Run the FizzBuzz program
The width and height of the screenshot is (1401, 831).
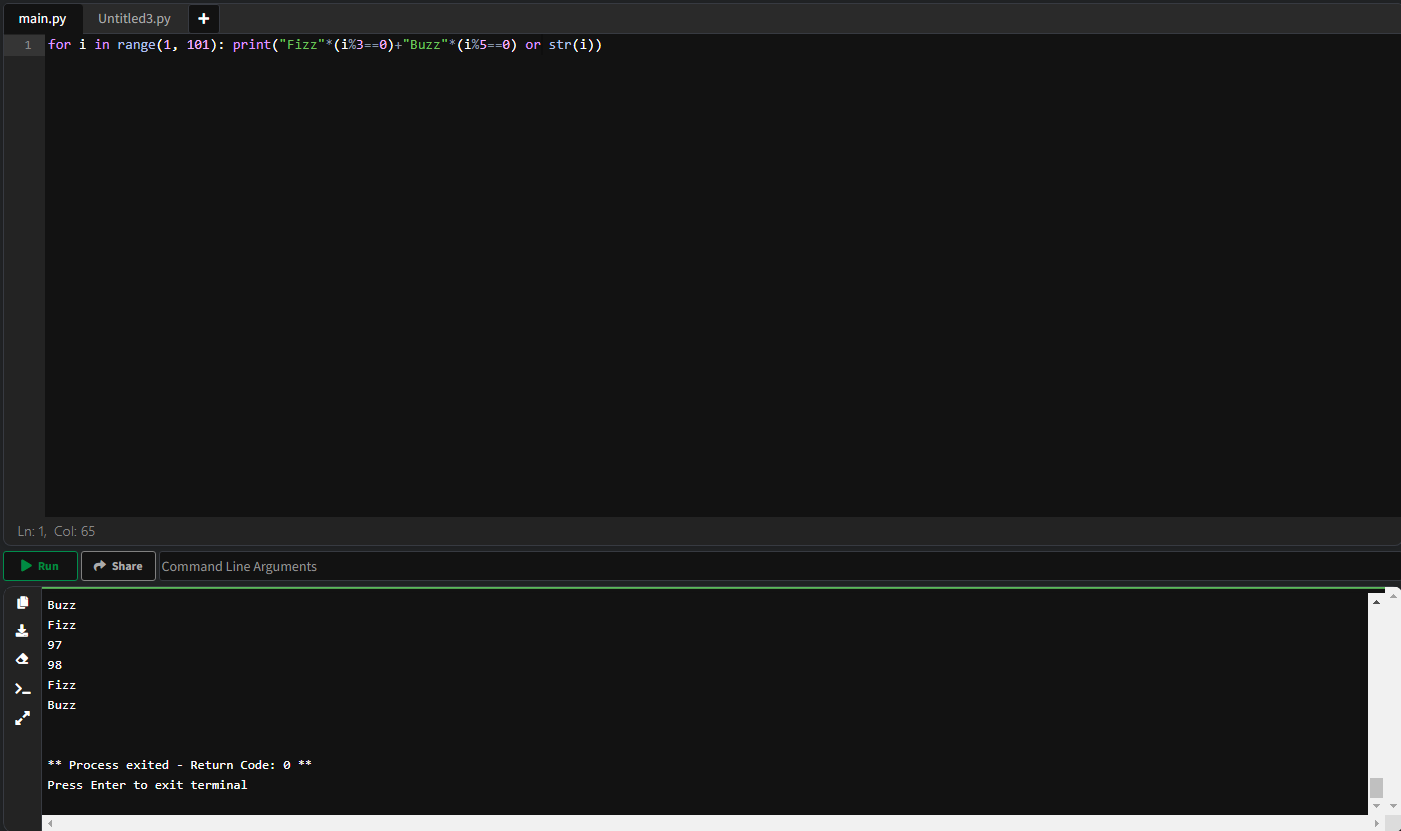[40, 565]
